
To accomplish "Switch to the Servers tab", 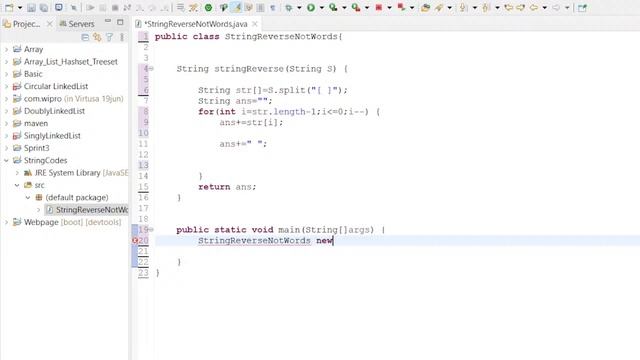I will (77, 24).
